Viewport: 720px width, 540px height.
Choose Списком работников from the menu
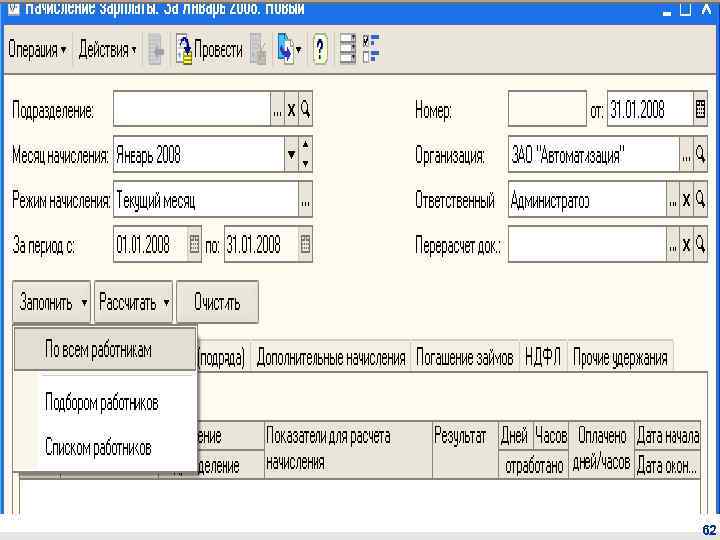click(x=105, y=447)
